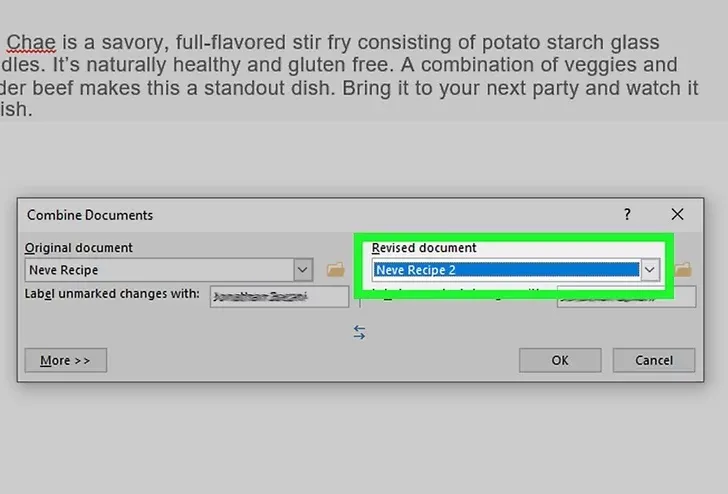Image resolution: width=728 pixels, height=494 pixels.
Task: Confirm combining with the OK button
Action: [560, 360]
